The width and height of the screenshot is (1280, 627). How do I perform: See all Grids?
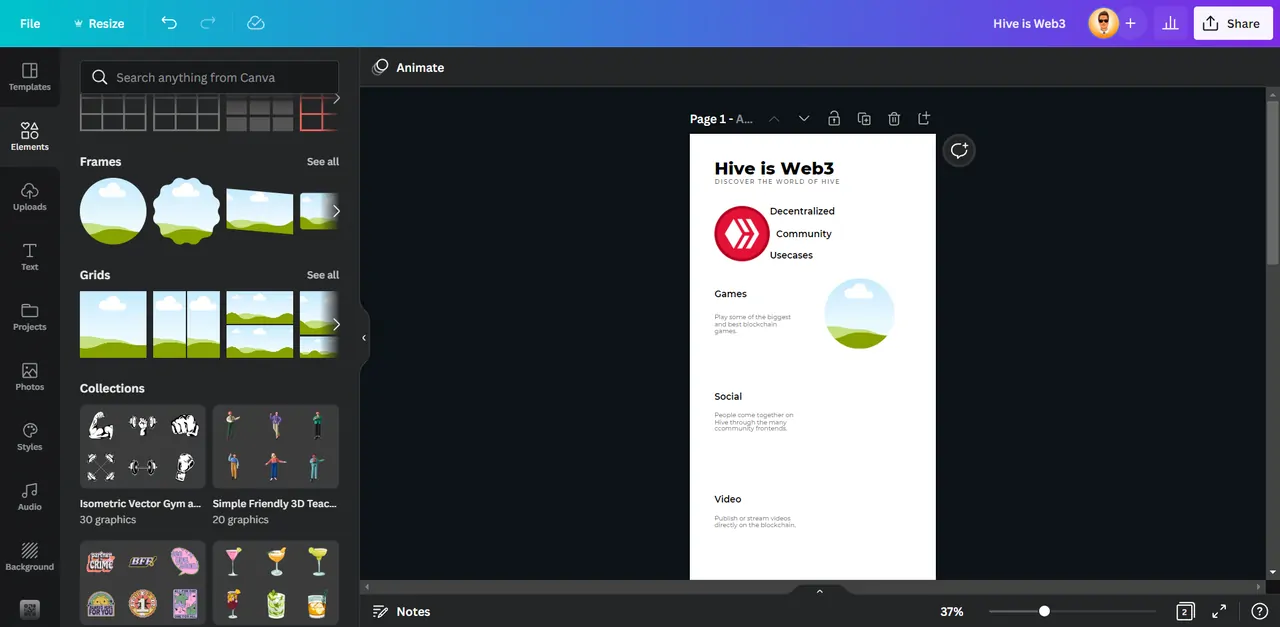(323, 275)
